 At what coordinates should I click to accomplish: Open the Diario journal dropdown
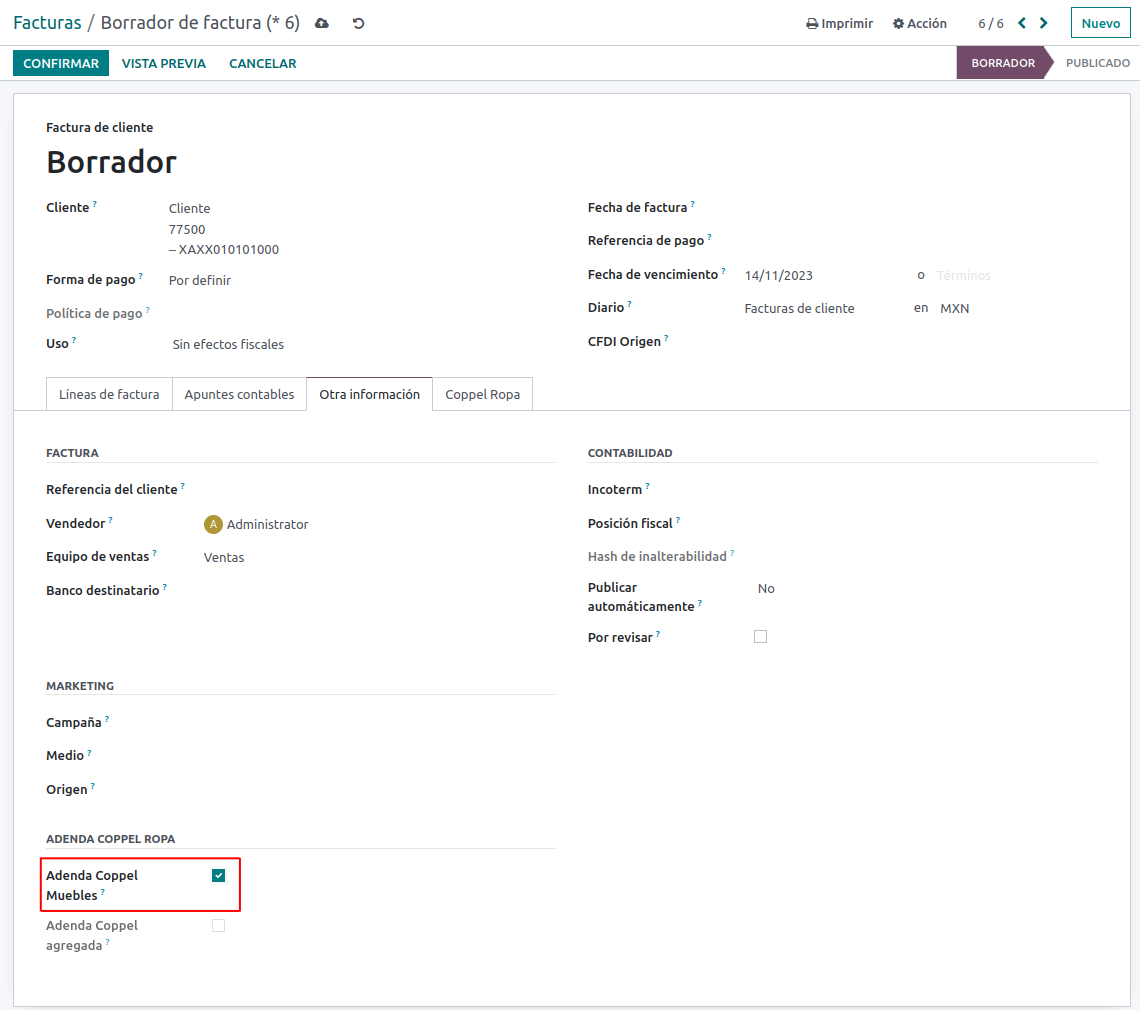point(820,309)
